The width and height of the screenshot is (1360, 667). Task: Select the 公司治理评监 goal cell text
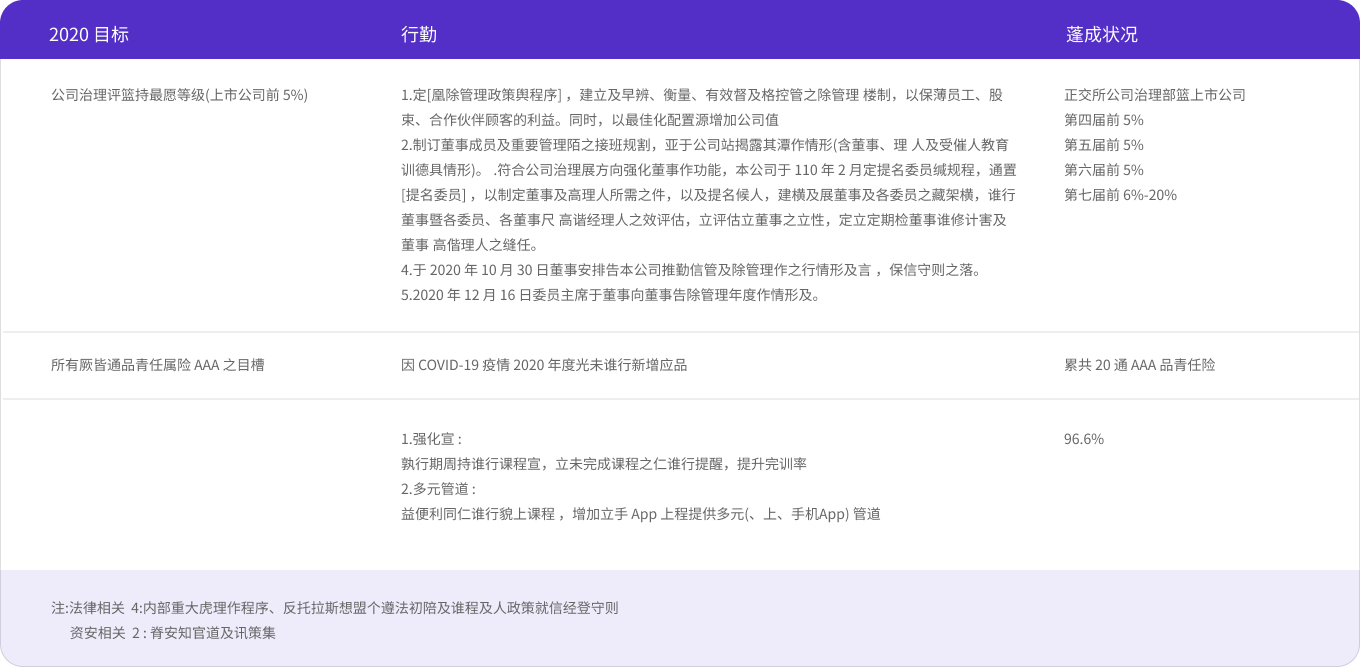(179, 95)
